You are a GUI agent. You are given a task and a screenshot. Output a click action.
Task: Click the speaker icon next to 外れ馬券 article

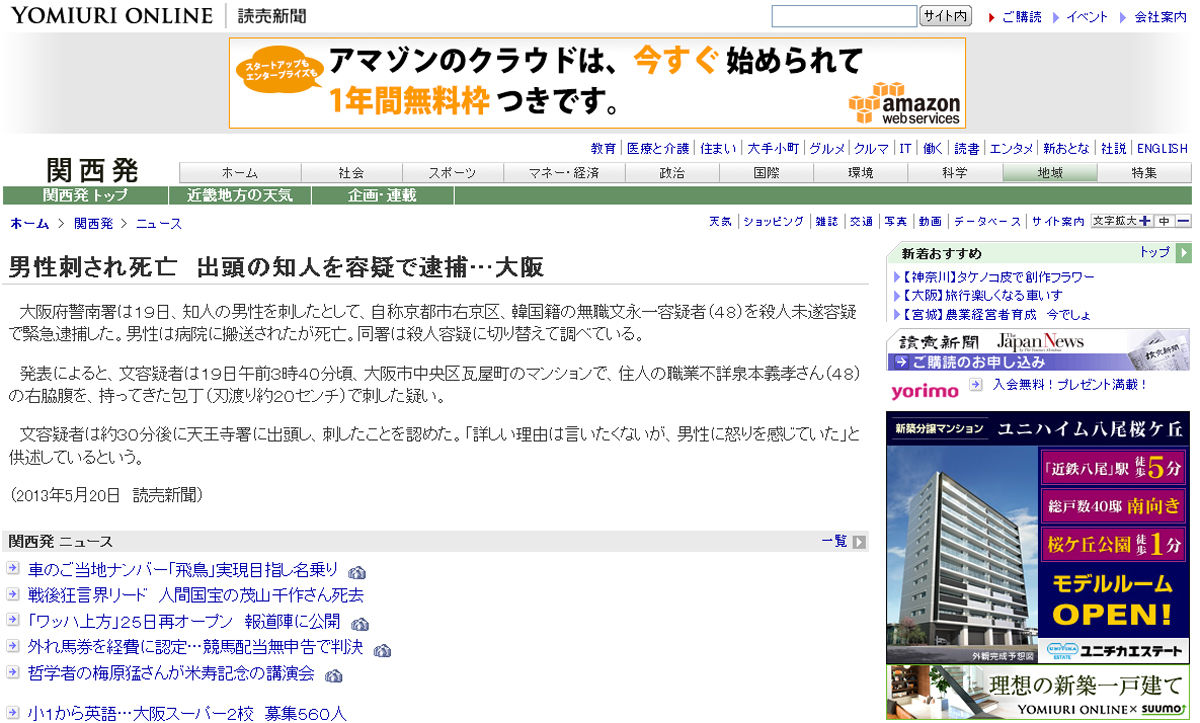point(381,649)
